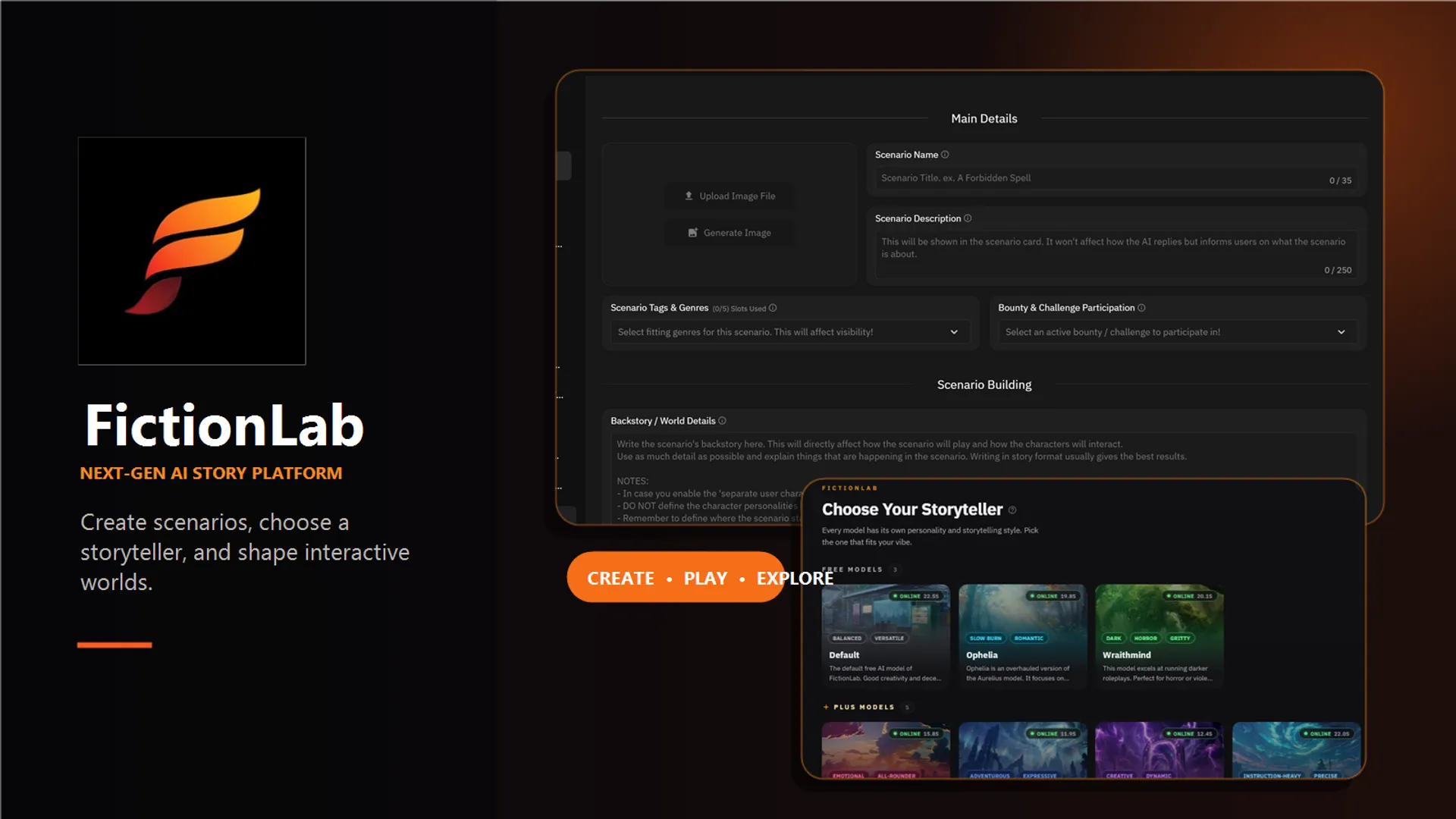Click the Upload Image File button
Screen dimensions: 1456x819
coord(730,196)
